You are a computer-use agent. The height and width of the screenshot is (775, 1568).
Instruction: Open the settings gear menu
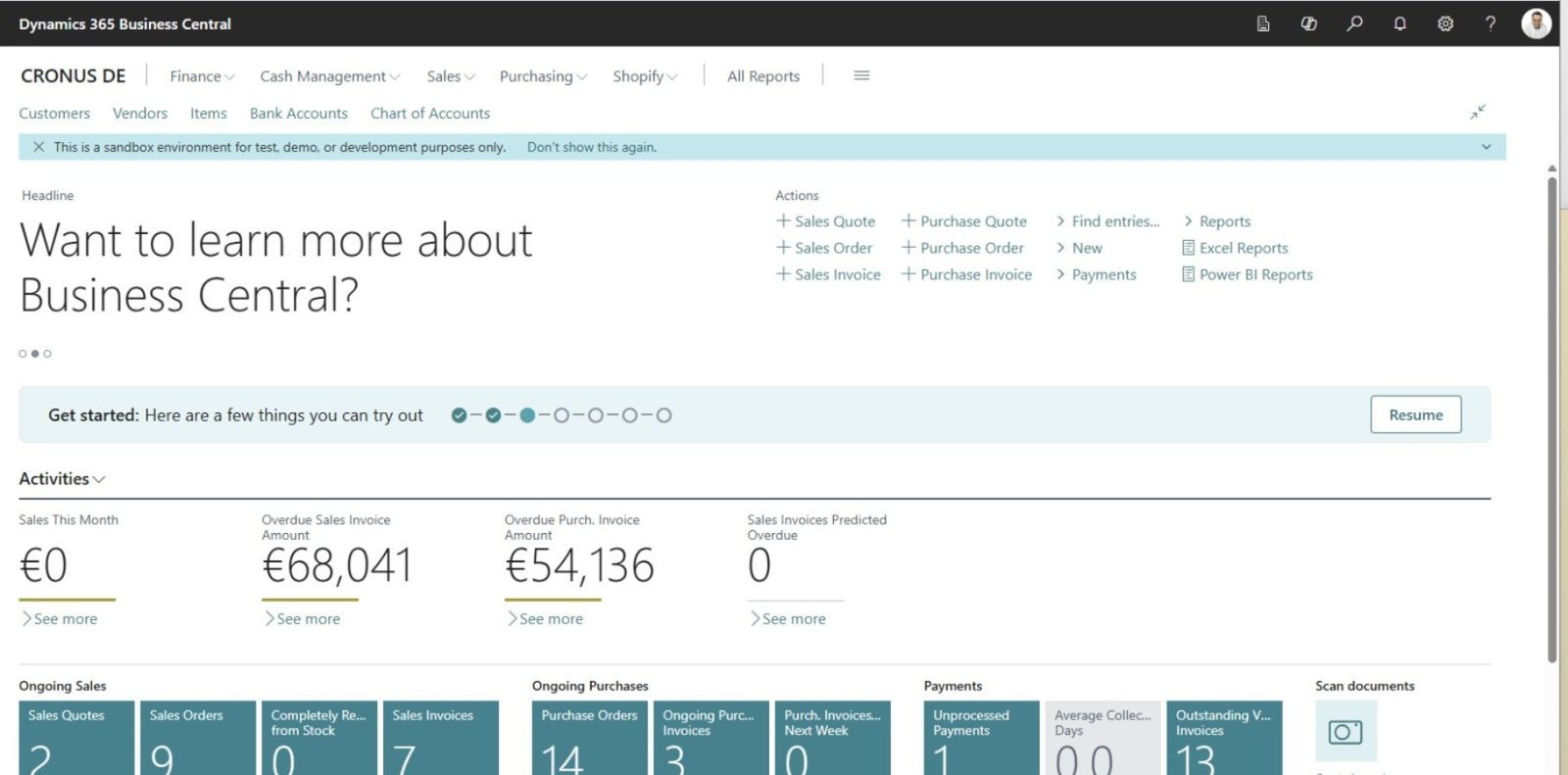tap(1445, 24)
